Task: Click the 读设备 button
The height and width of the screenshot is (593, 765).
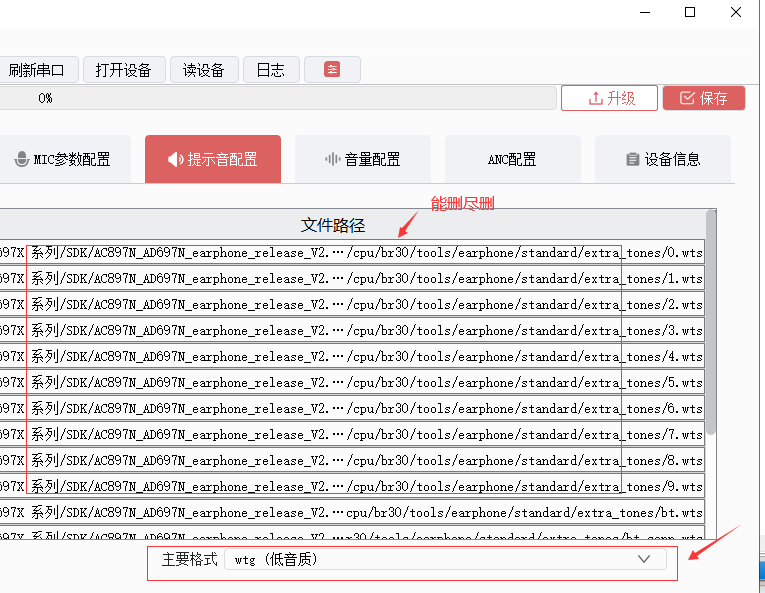Action: tap(204, 70)
